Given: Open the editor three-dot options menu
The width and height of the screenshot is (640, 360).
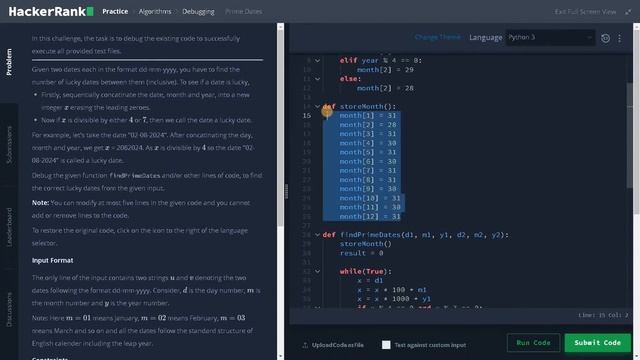Looking at the screenshot, I should pyautogui.click(x=619, y=38).
